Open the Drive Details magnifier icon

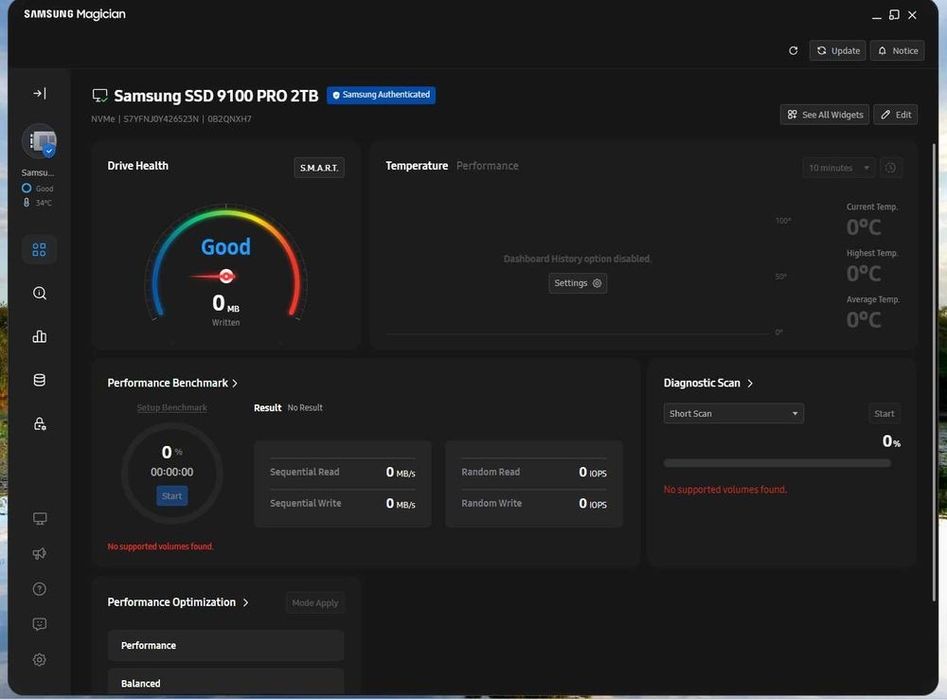click(39, 293)
